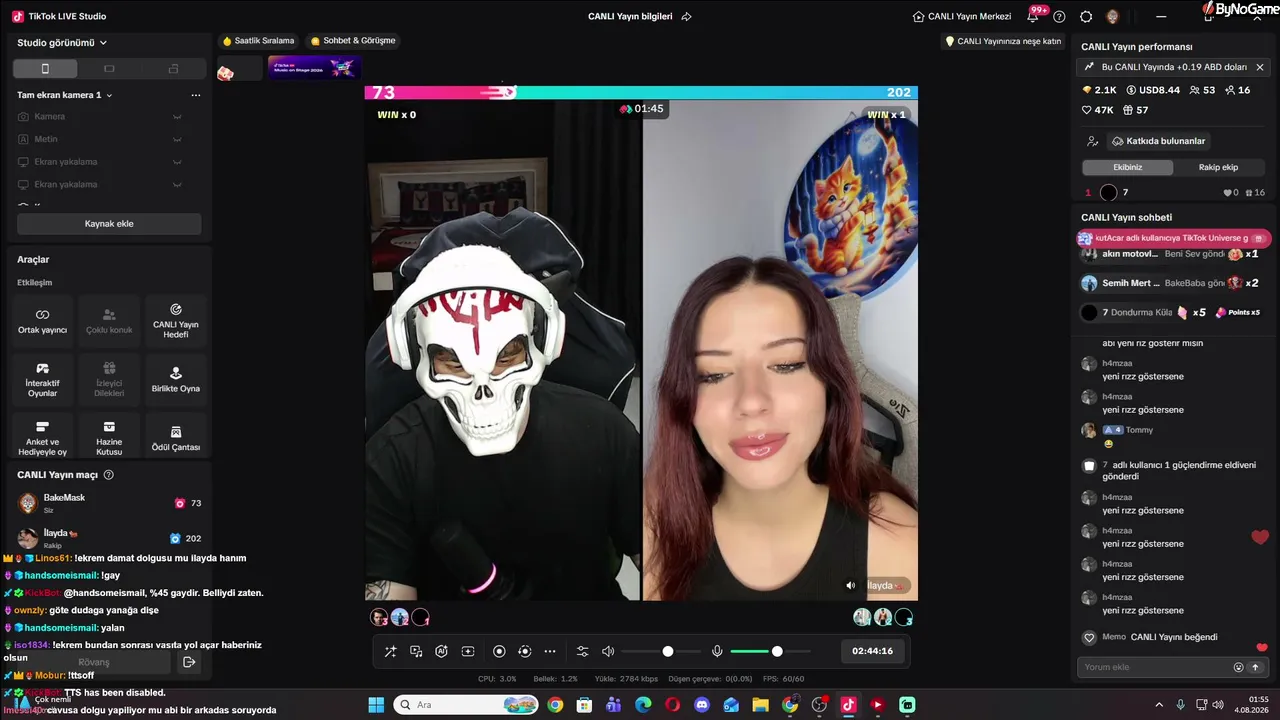Viewport: 1280px width, 720px height.
Task: Click the "CANLI Yayınınıza neşe katın" tip
Action: (x=1003, y=41)
